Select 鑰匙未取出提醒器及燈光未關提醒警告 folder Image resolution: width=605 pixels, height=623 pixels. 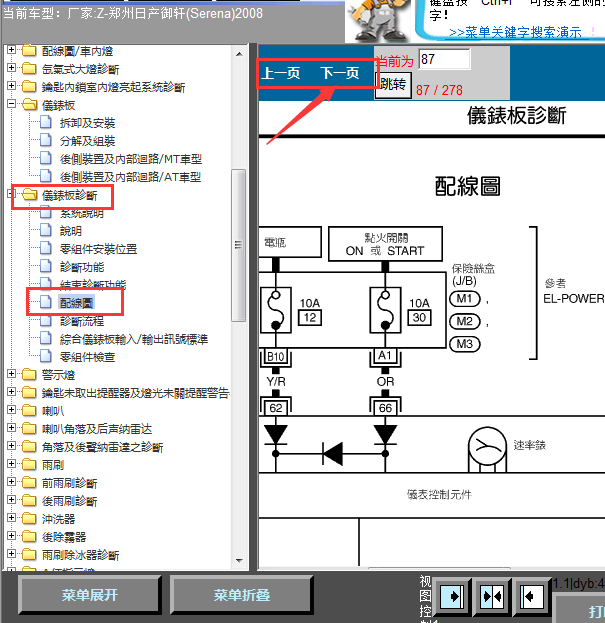[x=135, y=393]
